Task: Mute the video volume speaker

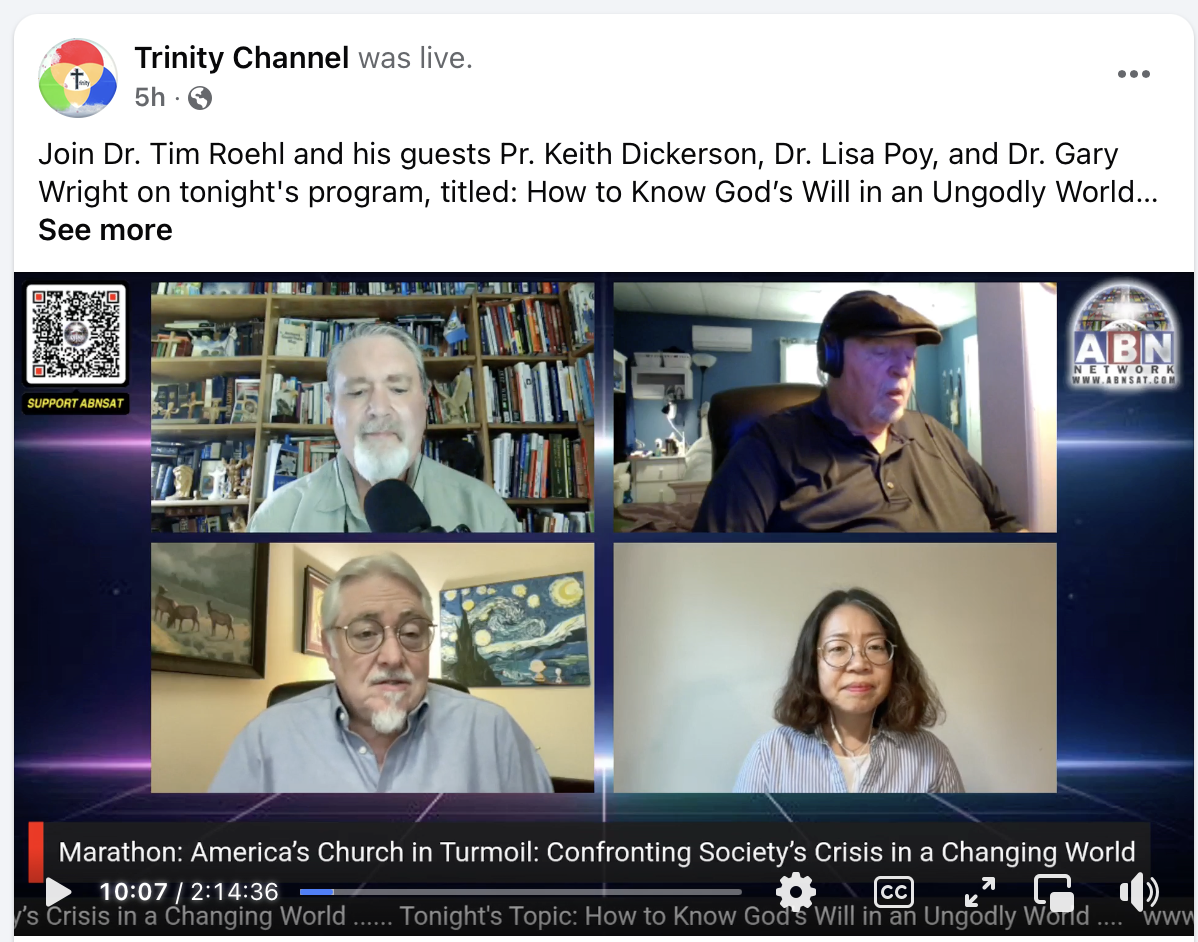Action: tap(1138, 892)
